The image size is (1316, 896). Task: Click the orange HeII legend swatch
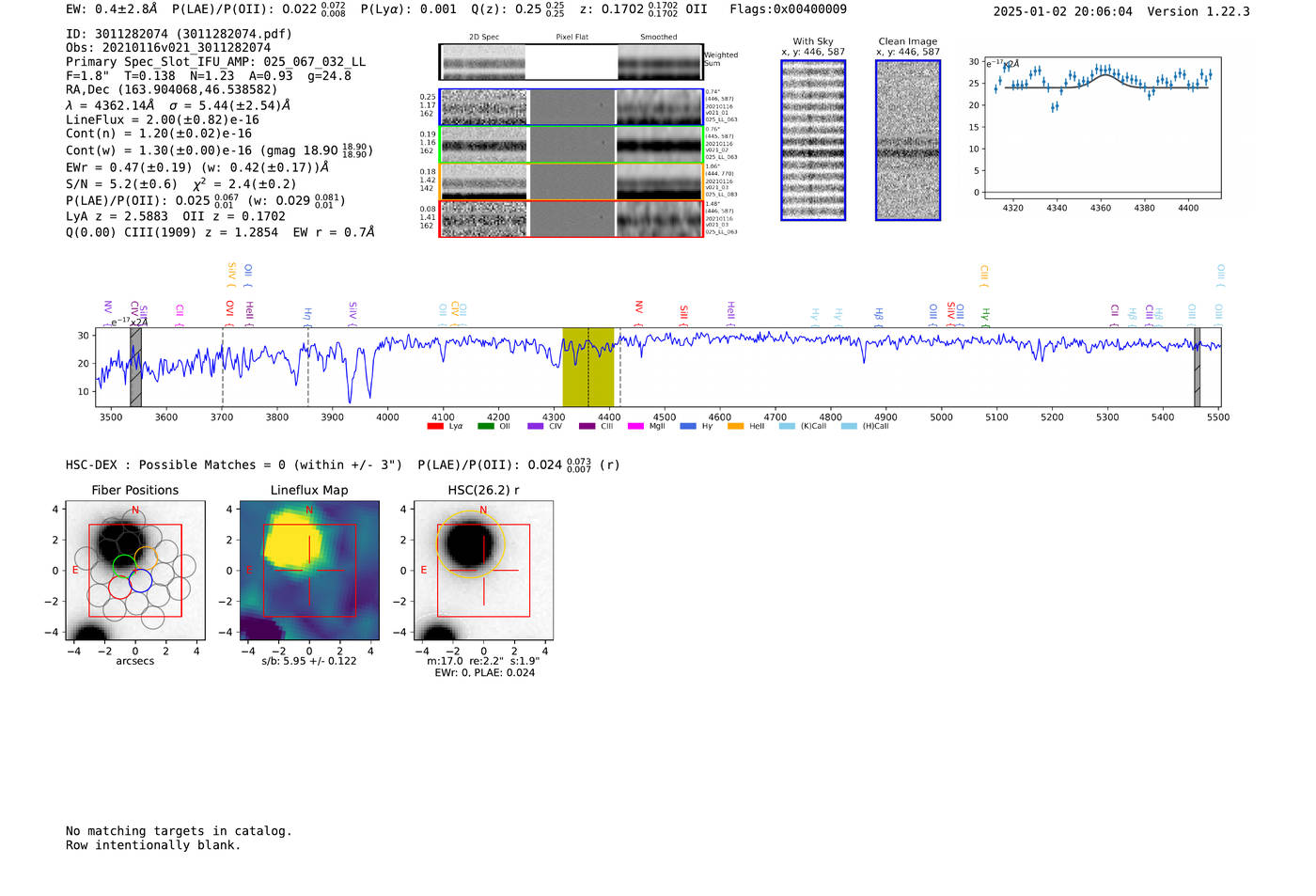(735, 427)
